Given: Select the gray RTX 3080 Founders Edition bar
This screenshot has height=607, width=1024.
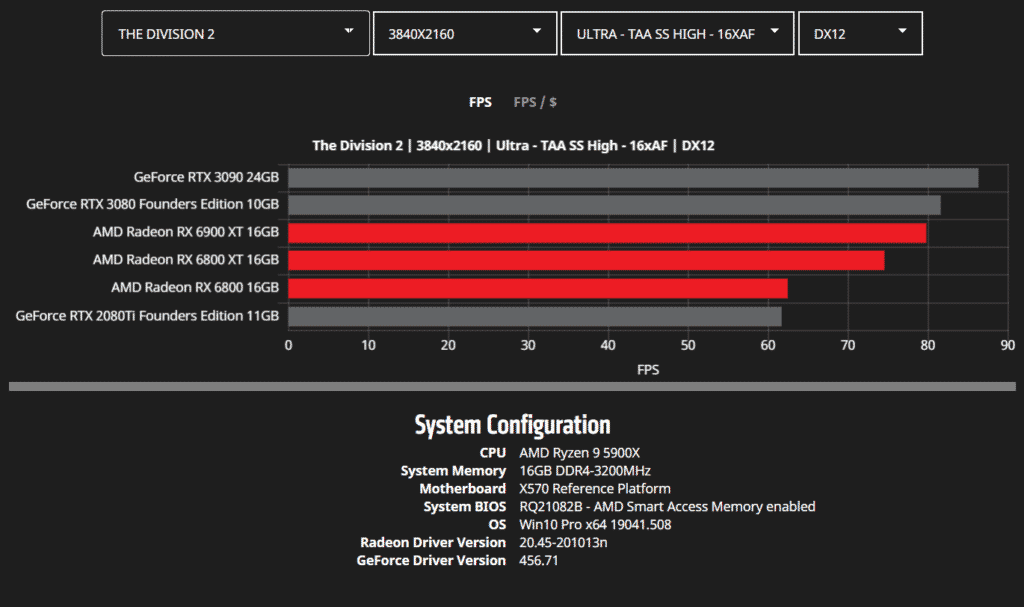Looking at the screenshot, I should point(613,205).
